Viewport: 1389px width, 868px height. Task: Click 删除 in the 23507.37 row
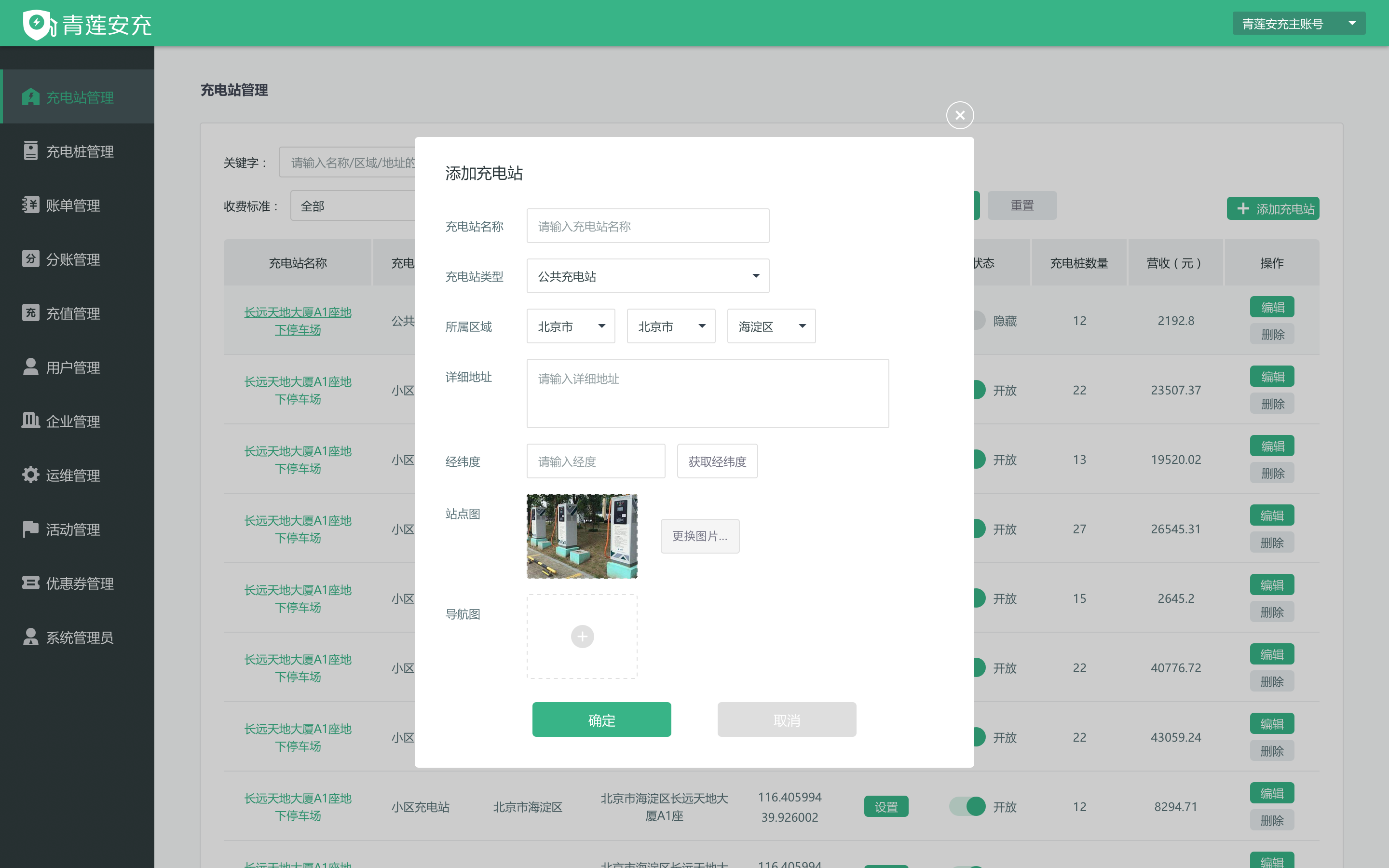1272,404
